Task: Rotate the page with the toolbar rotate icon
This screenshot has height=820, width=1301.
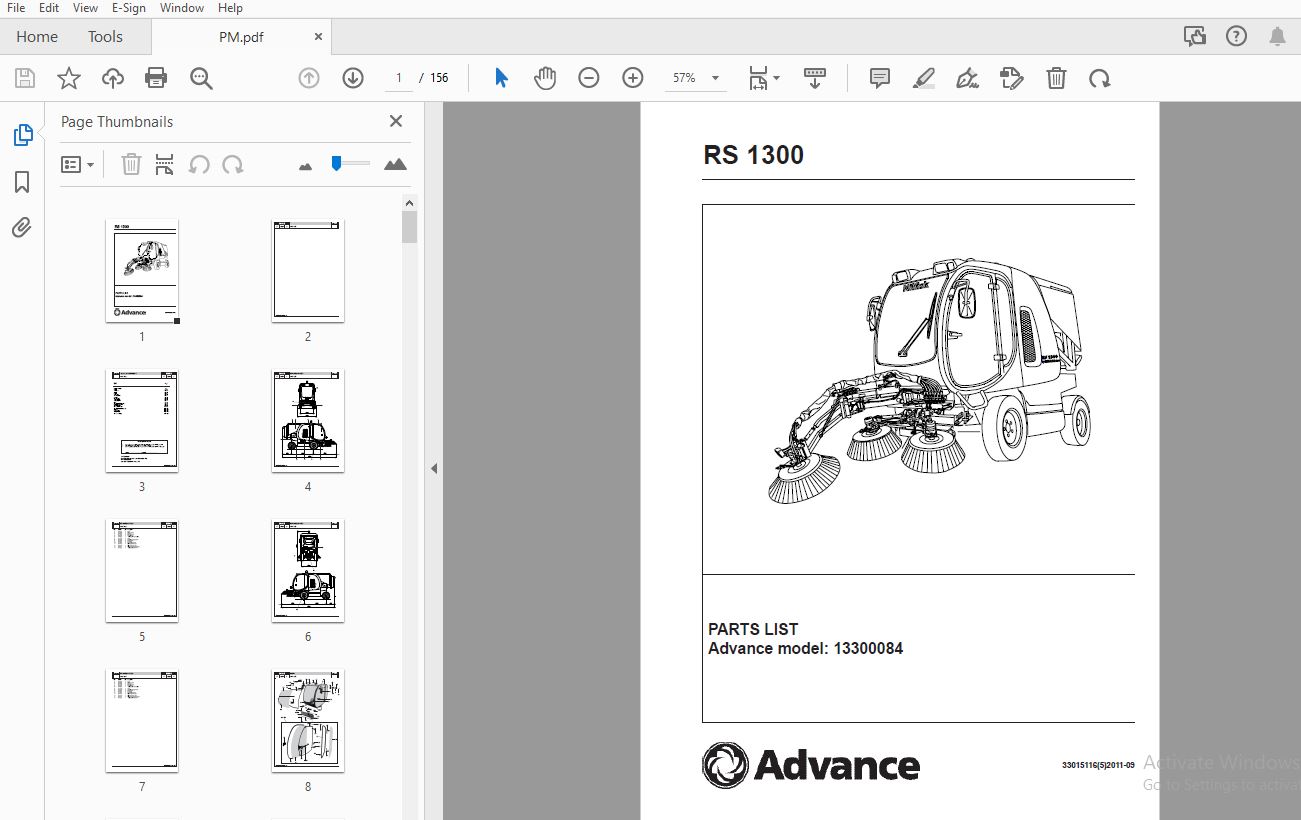Action: (1100, 78)
